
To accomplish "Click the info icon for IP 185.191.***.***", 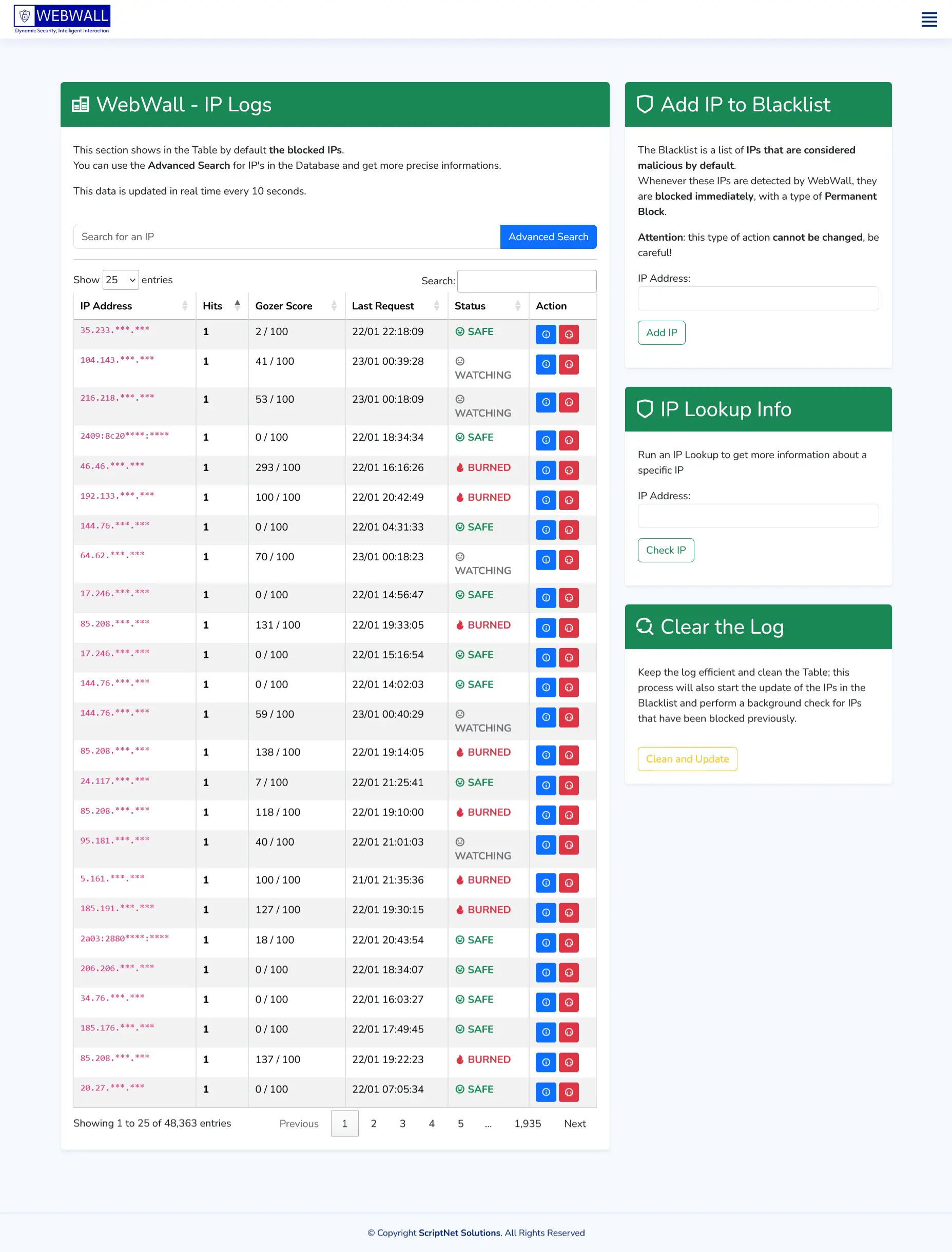I will pos(545,913).
